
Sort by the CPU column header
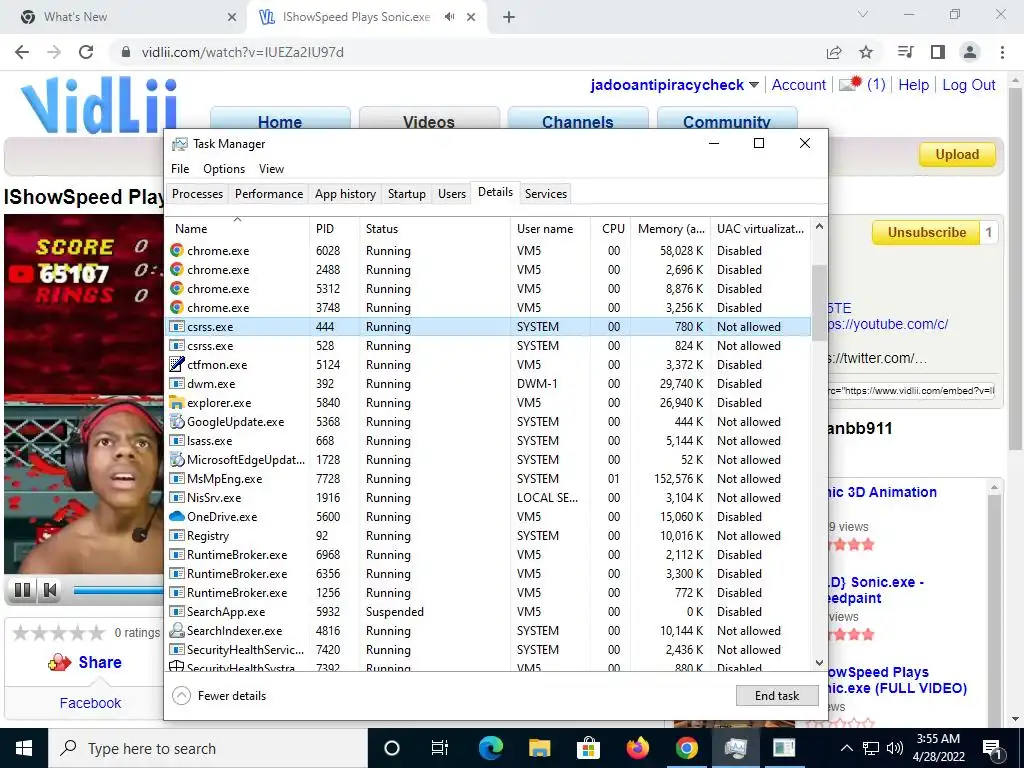[611, 229]
